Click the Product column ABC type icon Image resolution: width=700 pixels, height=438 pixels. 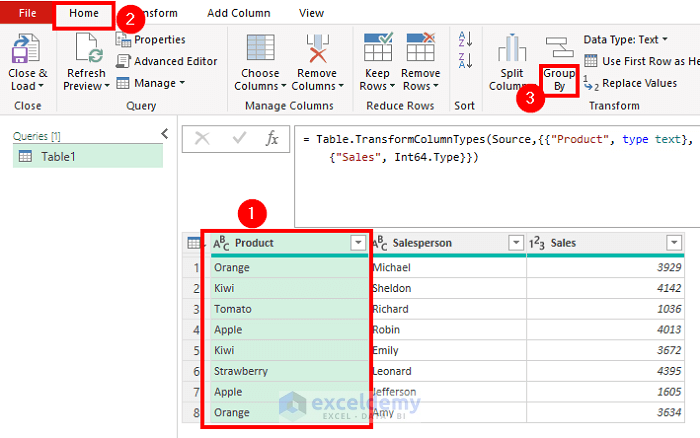click(x=221, y=243)
